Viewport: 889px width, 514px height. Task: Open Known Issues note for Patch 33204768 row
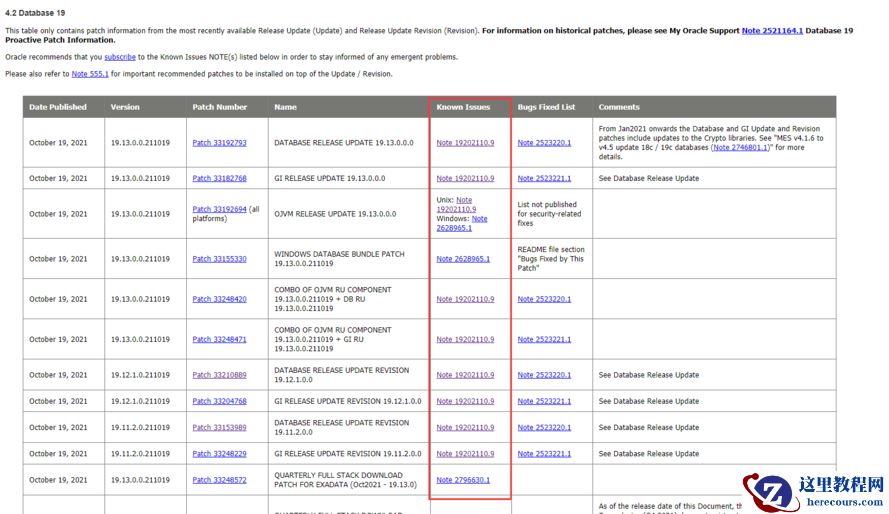click(465, 401)
